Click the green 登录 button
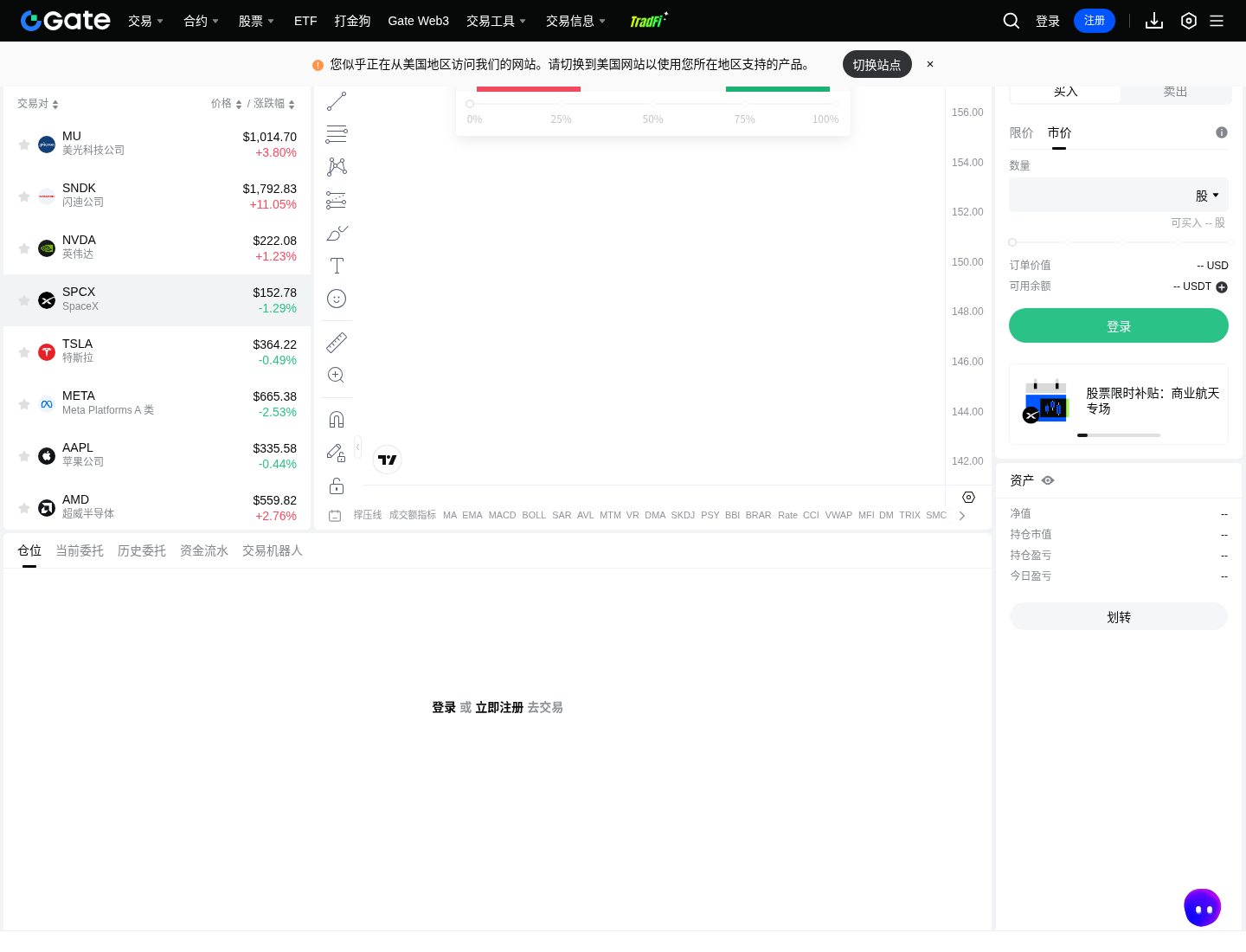 [x=1119, y=325]
